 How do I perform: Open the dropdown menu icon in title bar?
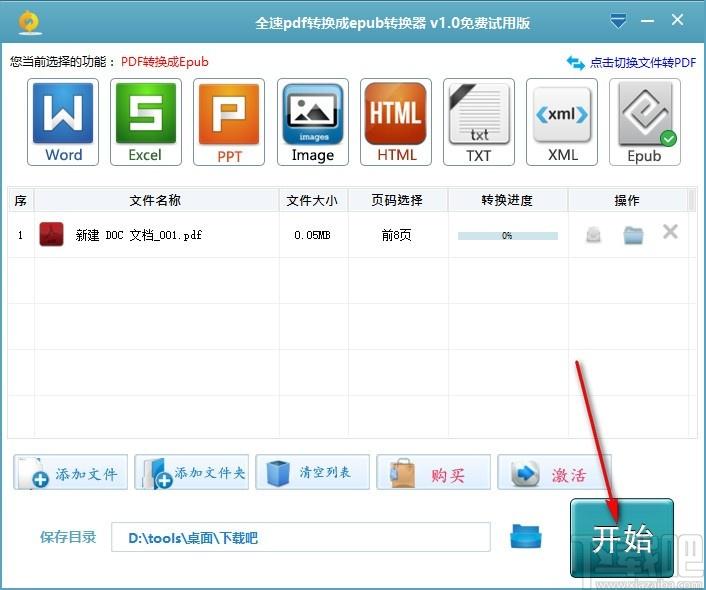pyautogui.click(x=618, y=20)
